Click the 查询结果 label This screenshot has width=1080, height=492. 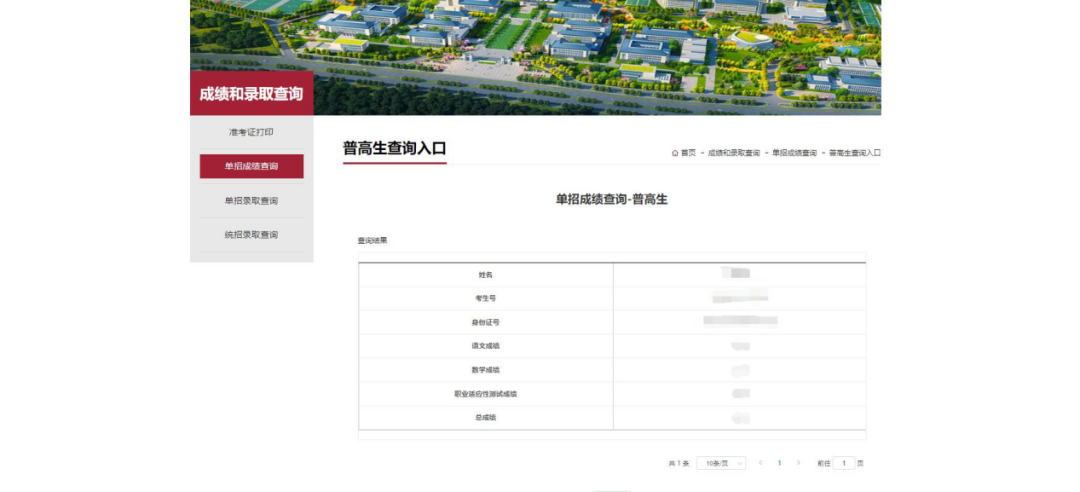coord(372,240)
